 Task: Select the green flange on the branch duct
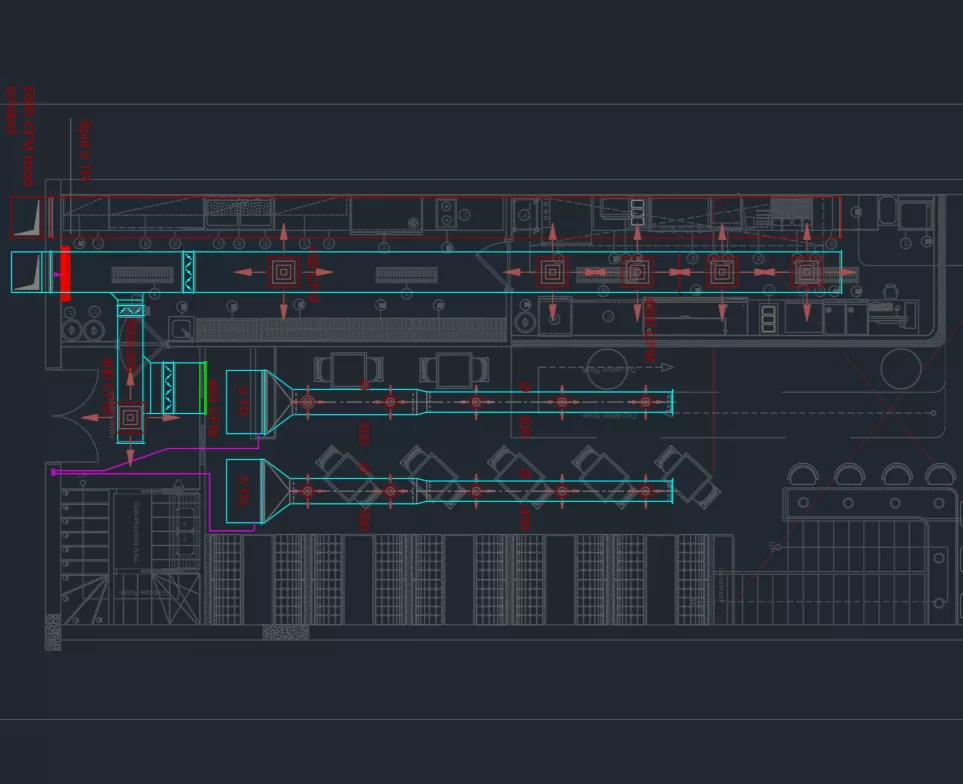point(204,388)
